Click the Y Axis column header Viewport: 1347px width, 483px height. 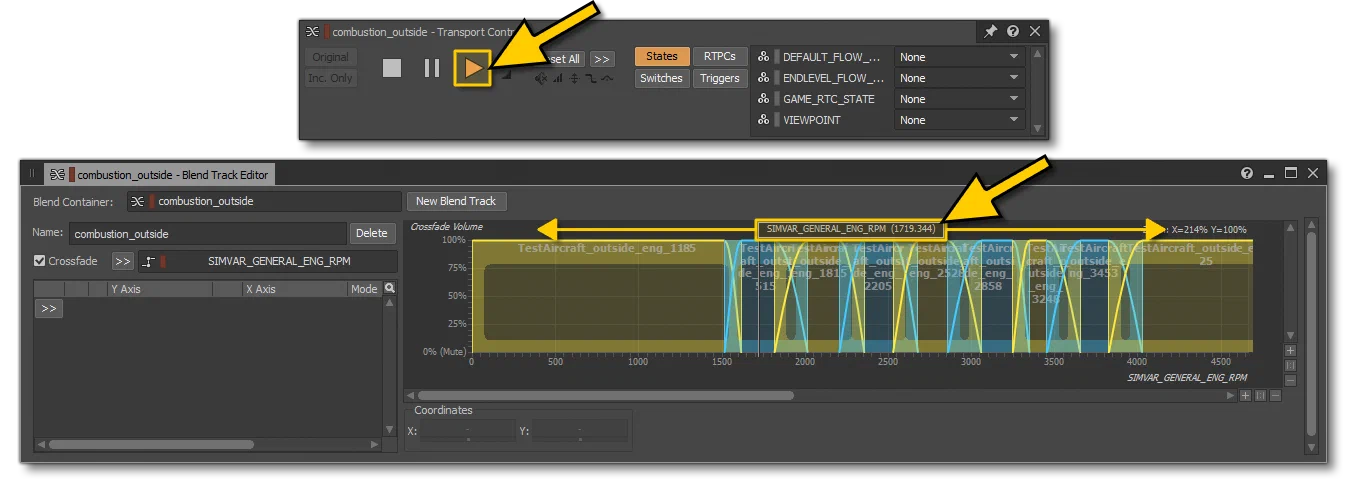[x=160, y=289]
